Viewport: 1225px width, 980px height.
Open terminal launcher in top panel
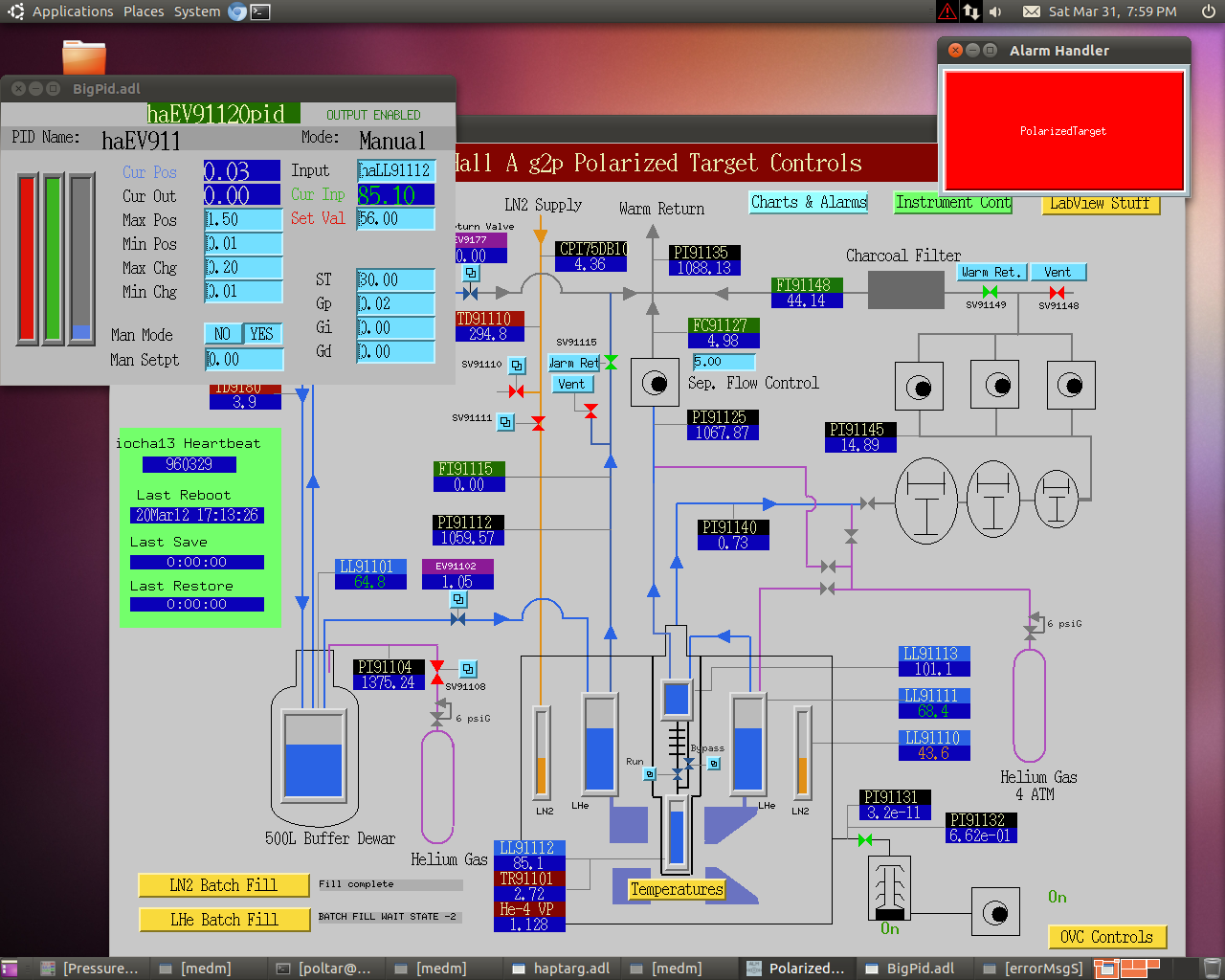point(260,11)
